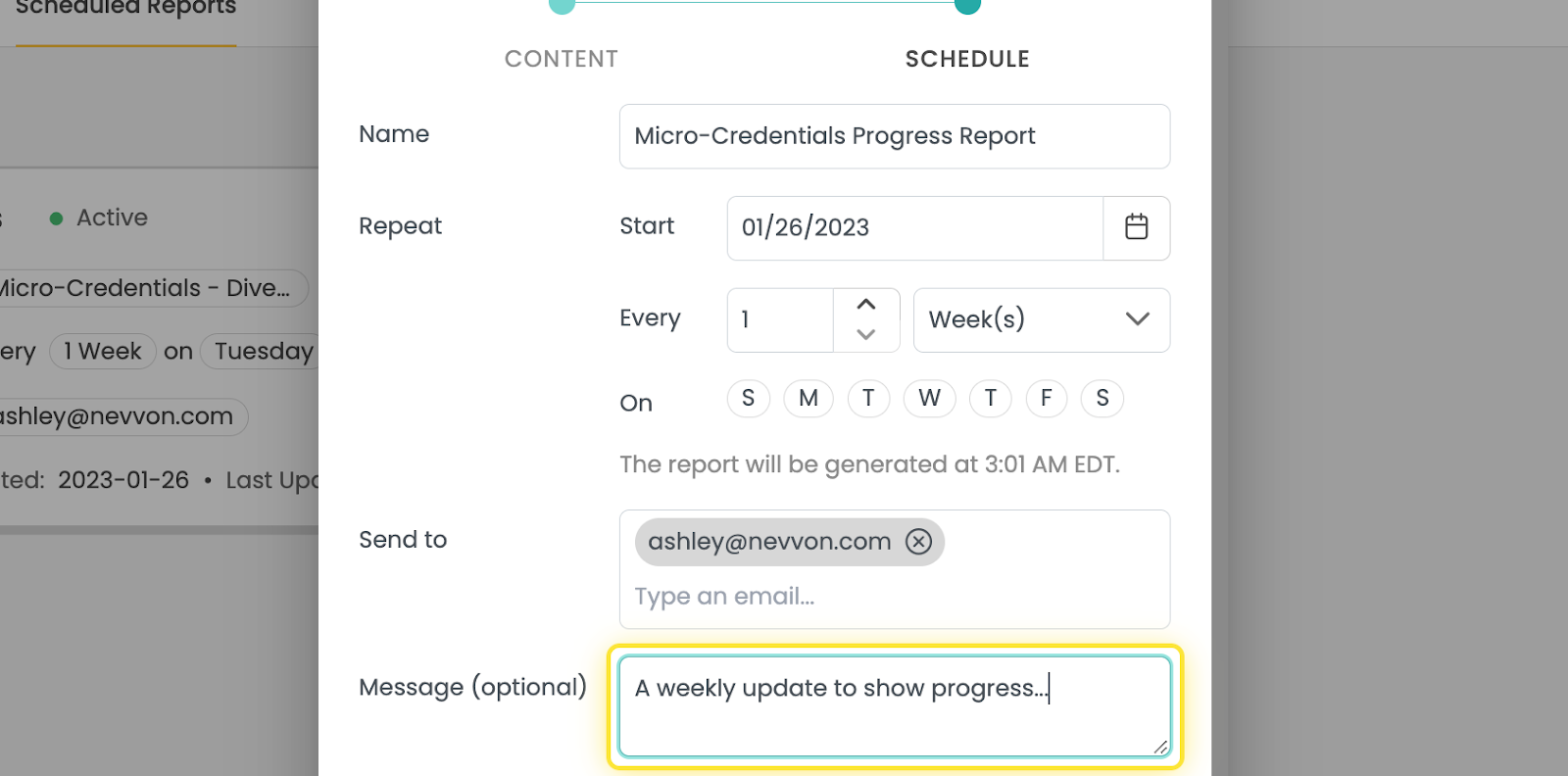Viewport: 1568px width, 776px height.
Task: Toggle Monday day selector
Action: (808, 399)
